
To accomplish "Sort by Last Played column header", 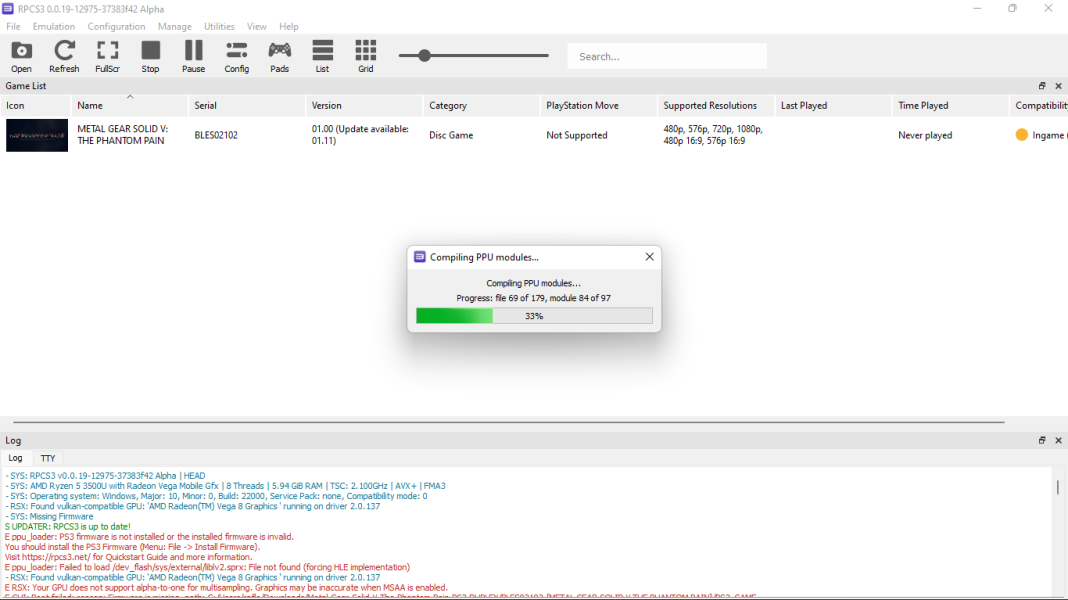I will (832, 106).
